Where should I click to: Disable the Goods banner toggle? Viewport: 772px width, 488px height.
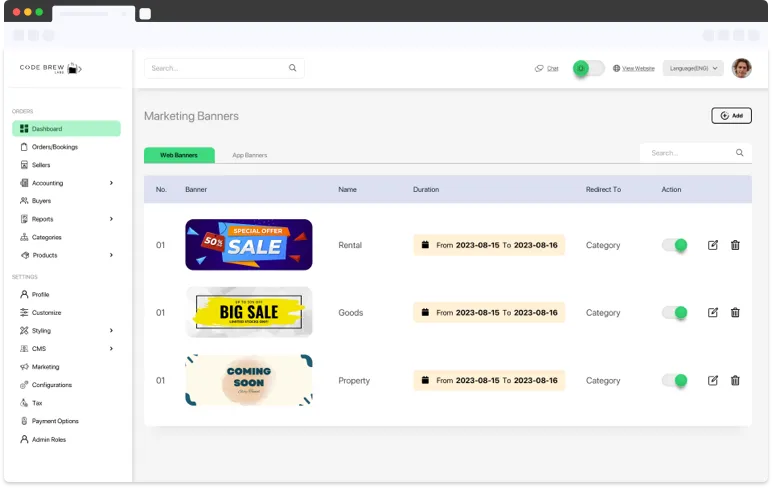675,312
